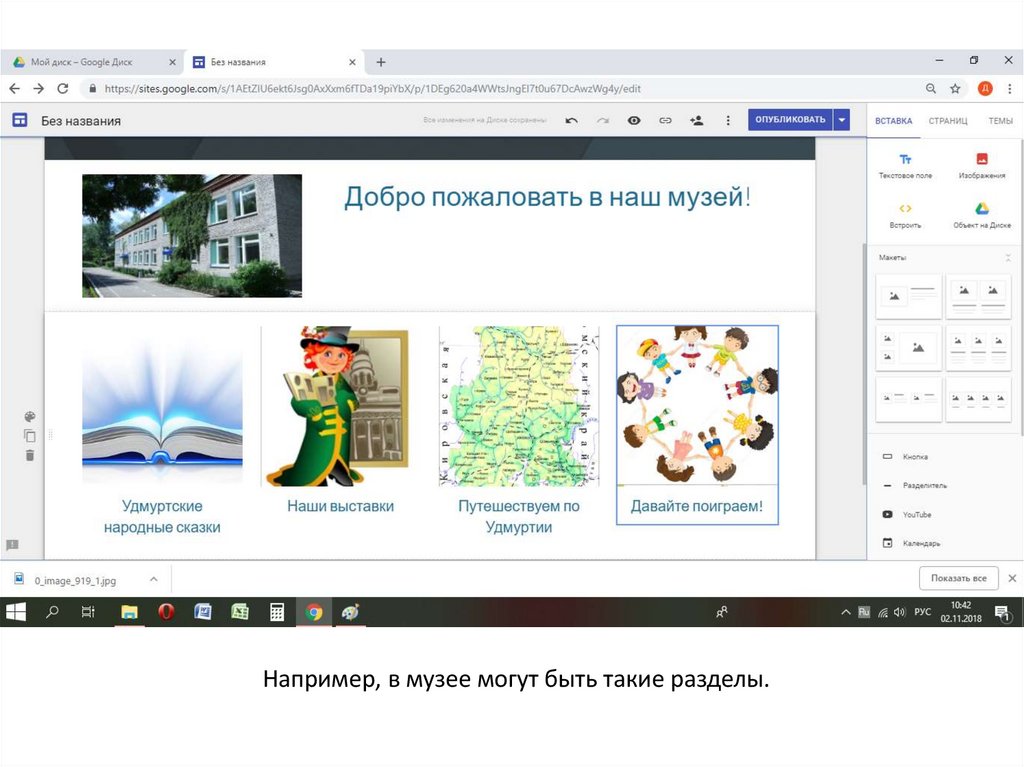Click the Удмуртские народные сказки caption
Viewport: 1024px width, 767px height.
162,516
